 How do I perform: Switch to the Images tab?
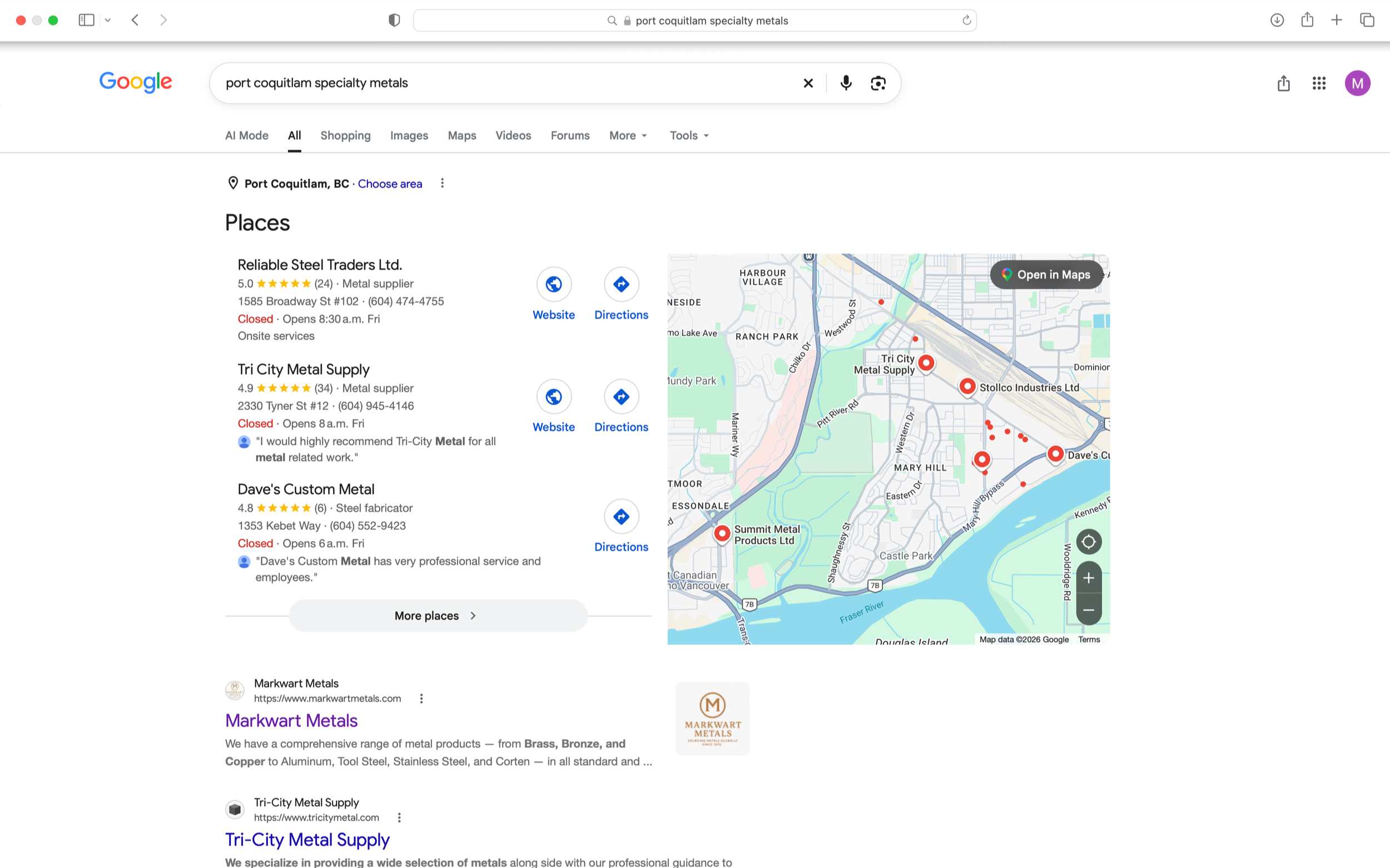point(409,136)
